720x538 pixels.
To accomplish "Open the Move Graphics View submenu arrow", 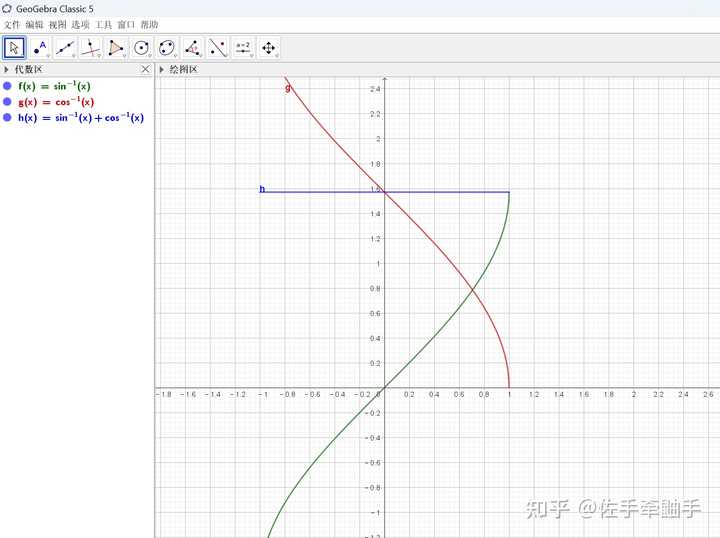I will [x=276, y=56].
